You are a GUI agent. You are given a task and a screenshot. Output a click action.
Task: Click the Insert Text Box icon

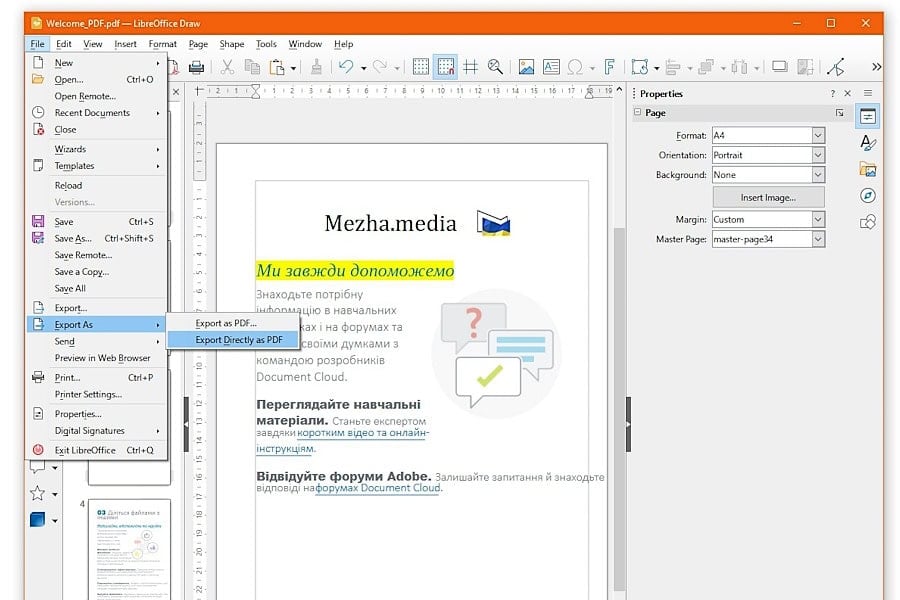point(551,67)
